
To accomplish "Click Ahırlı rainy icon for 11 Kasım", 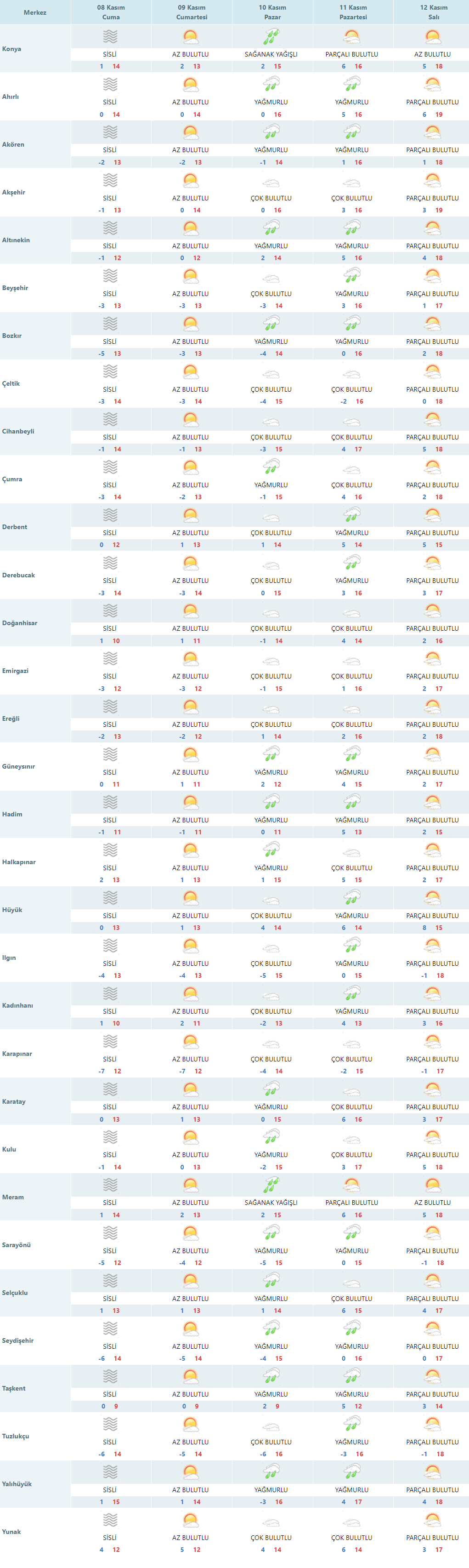I will [x=351, y=85].
